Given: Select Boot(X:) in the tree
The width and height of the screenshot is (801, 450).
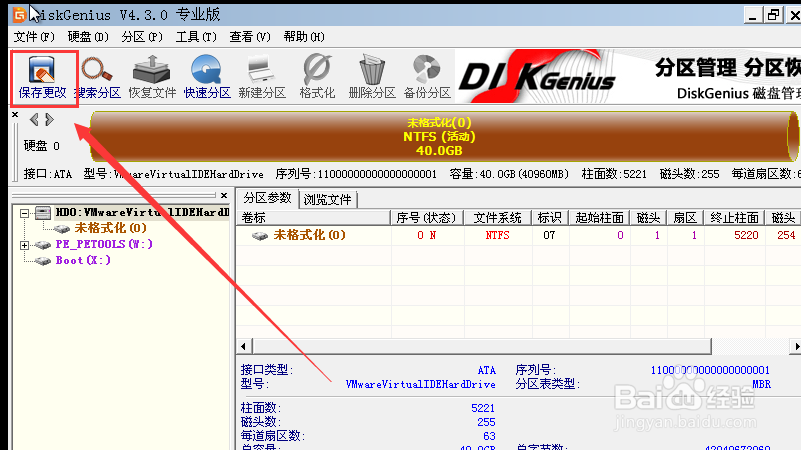Looking at the screenshot, I should pos(83,260).
